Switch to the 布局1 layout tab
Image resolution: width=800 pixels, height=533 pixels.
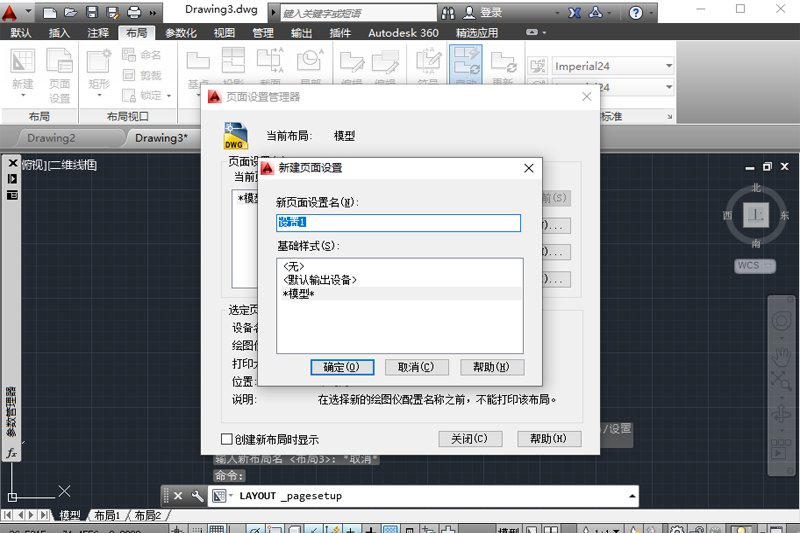click(107, 515)
